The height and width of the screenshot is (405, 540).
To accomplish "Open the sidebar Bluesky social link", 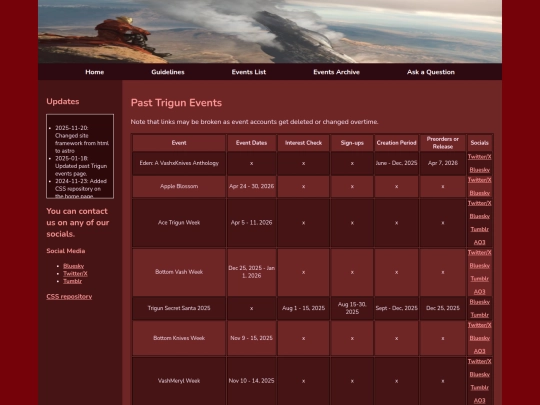I will (73, 266).
